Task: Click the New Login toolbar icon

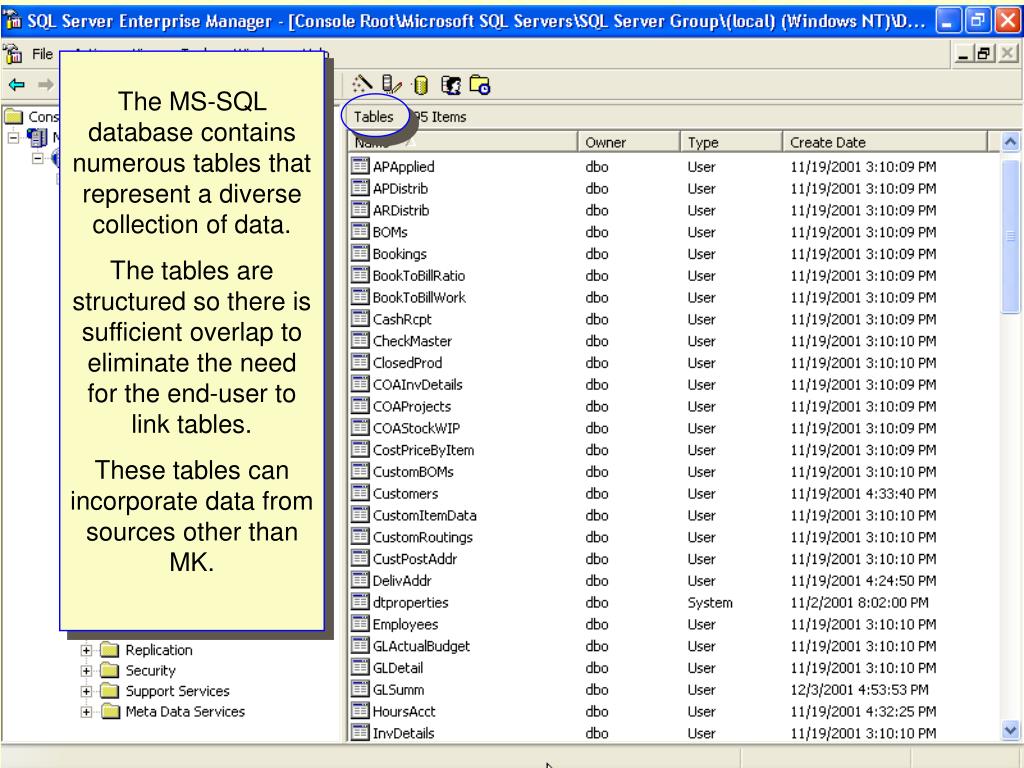Action: coord(451,85)
